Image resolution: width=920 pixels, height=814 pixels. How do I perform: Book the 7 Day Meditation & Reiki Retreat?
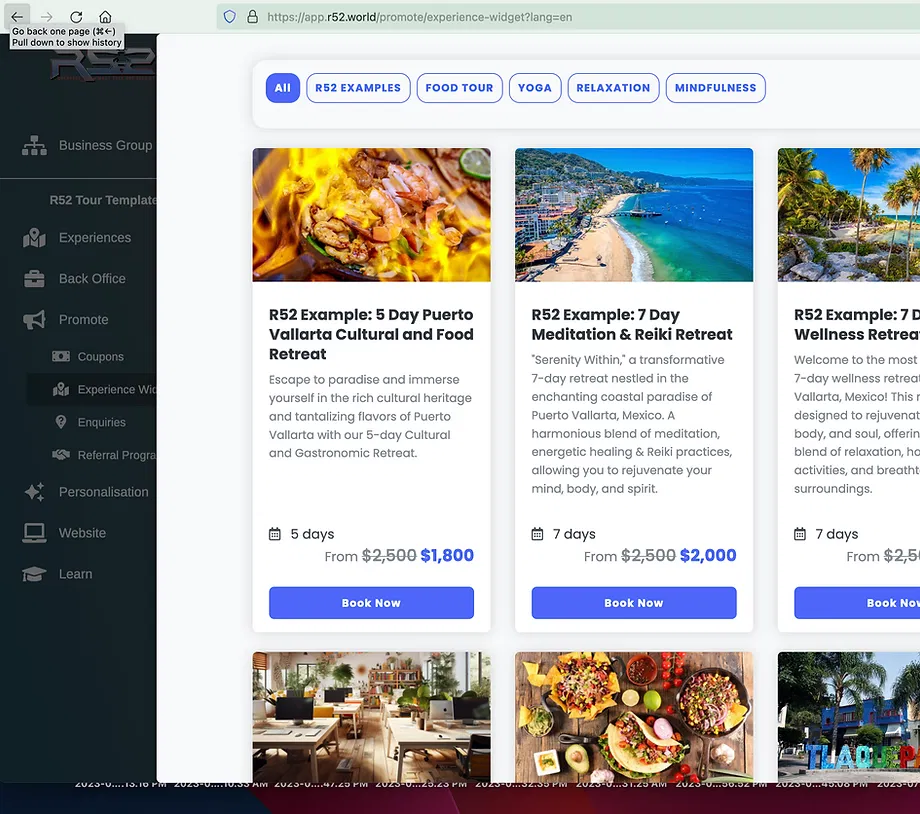coord(633,603)
